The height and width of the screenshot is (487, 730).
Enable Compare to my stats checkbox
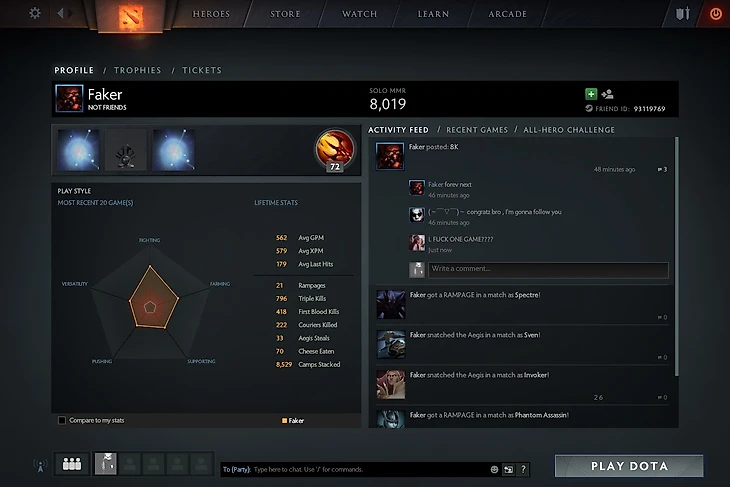(62, 420)
